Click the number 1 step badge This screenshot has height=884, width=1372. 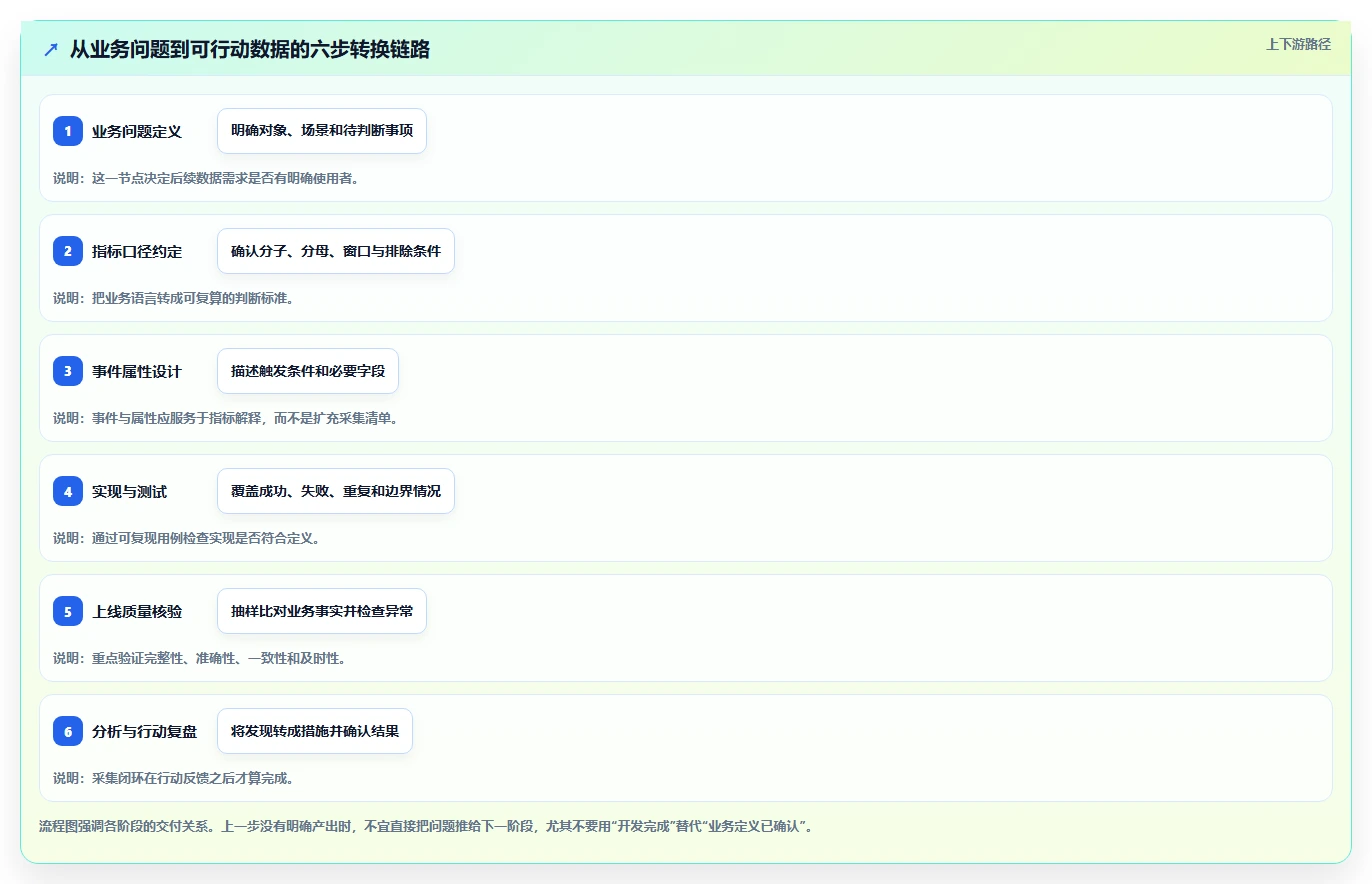68,131
